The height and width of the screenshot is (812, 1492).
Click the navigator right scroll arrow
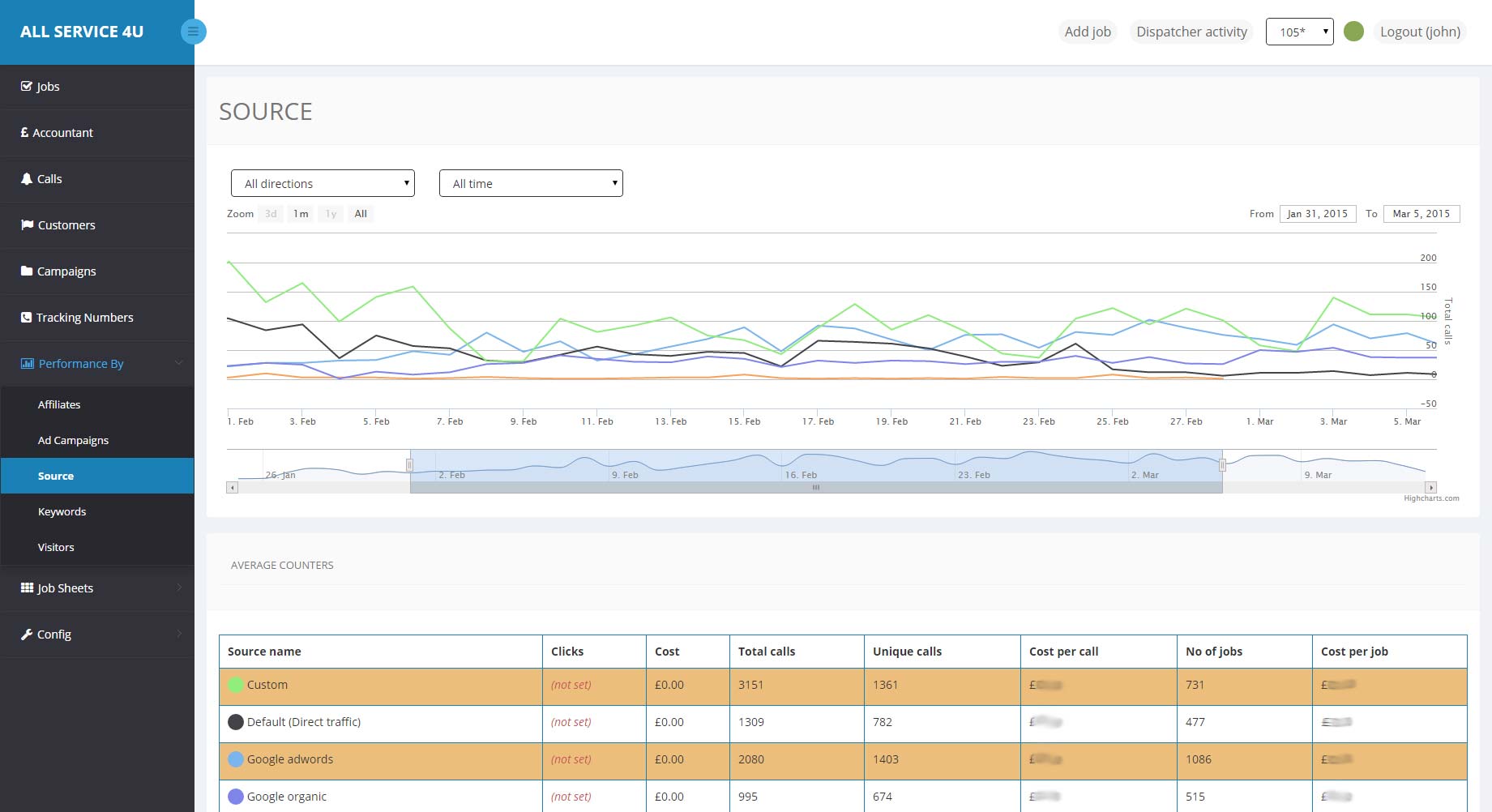(x=1431, y=488)
